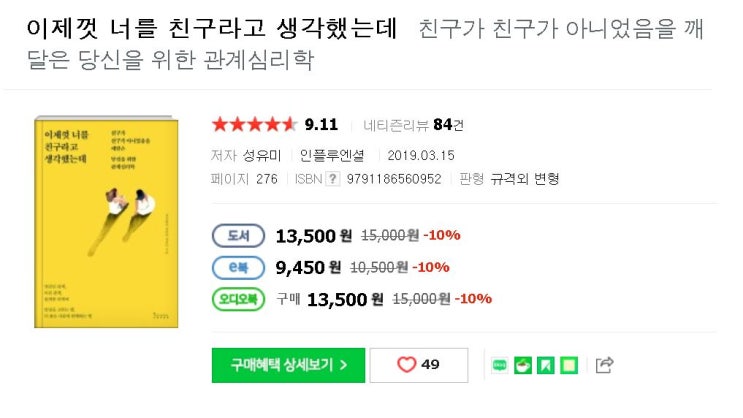Viewport: 743px width, 418px height.
Task: Click the red star rating icons
Action: point(254,125)
